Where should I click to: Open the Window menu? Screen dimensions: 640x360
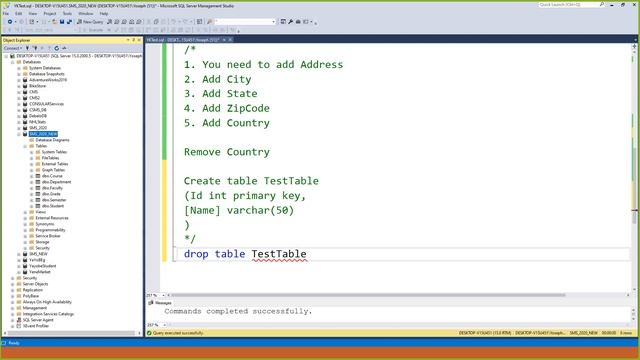pos(86,13)
